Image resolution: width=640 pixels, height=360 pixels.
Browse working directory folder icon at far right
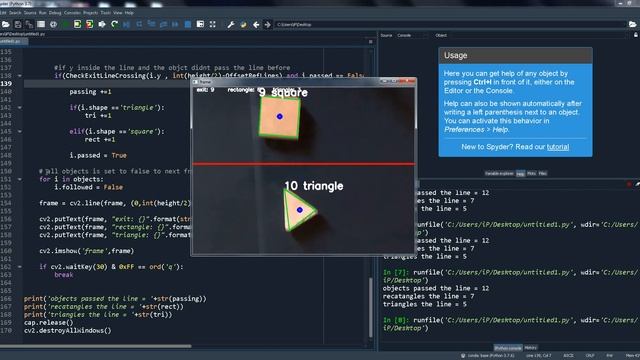coord(632,24)
